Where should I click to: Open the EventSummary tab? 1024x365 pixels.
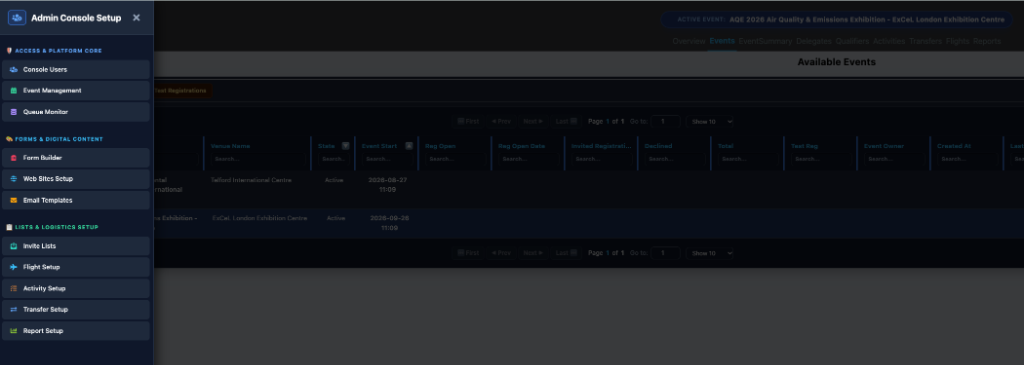tap(765, 41)
